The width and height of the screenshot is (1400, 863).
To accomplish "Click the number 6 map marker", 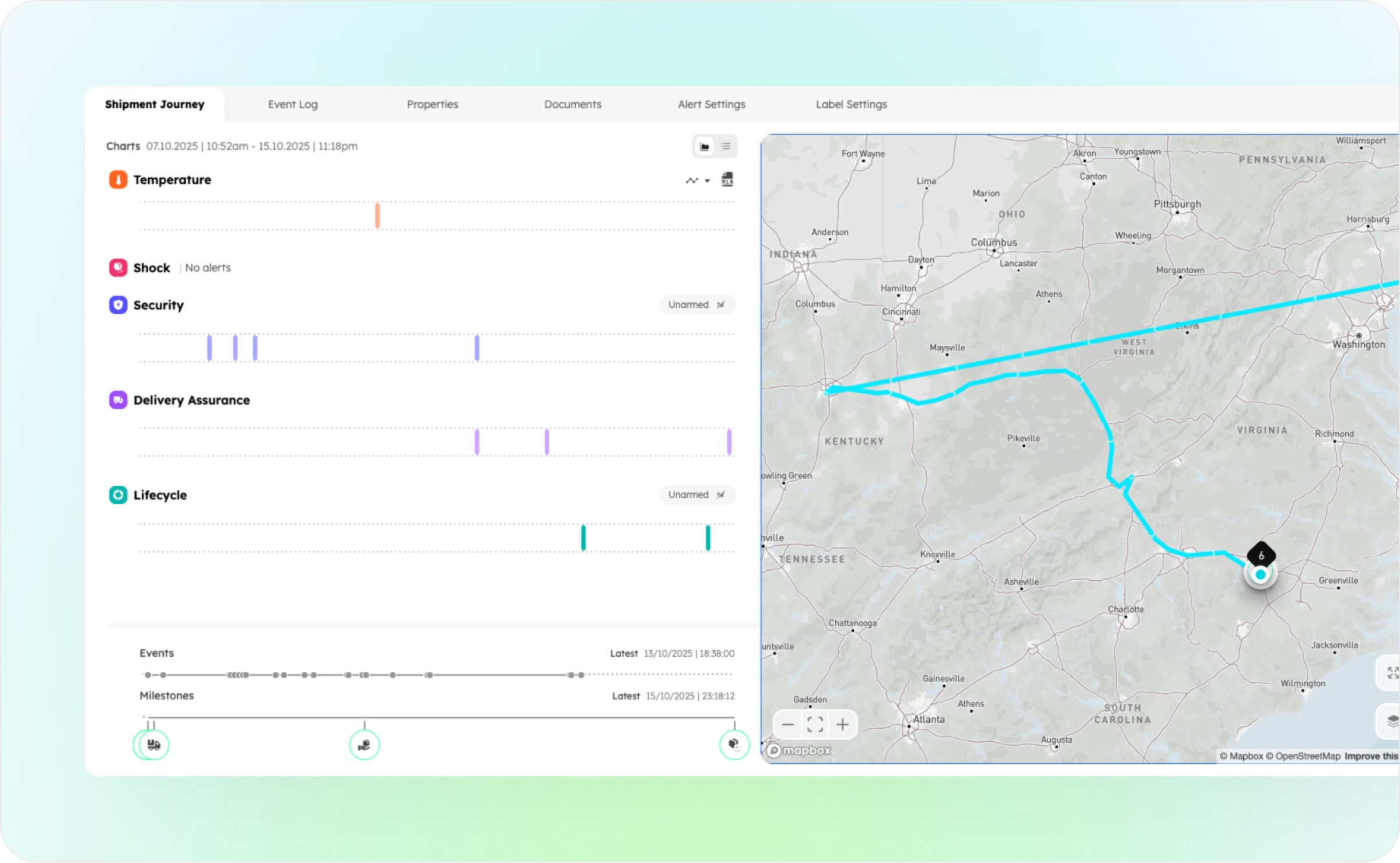I will pyautogui.click(x=1261, y=555).
